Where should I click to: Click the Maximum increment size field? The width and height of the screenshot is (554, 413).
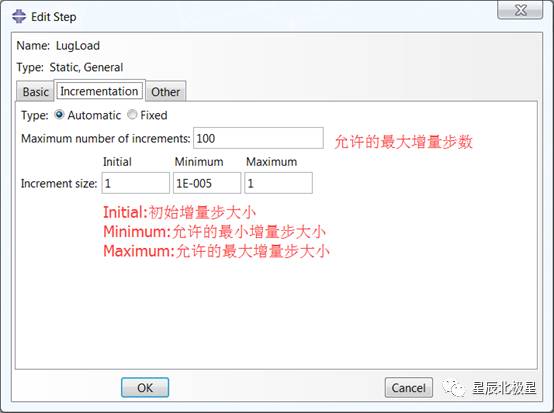[x=278, y=183]
